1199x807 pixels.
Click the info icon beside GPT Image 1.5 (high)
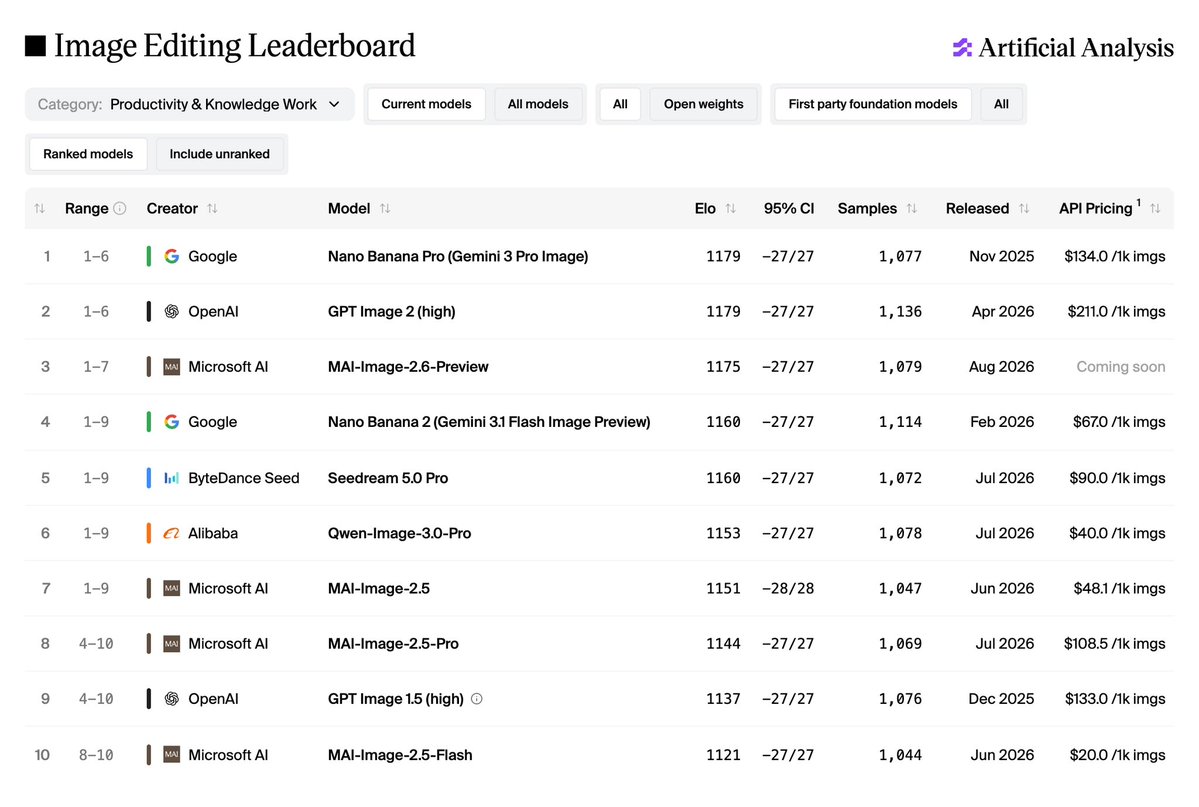[x=476, y=698]
